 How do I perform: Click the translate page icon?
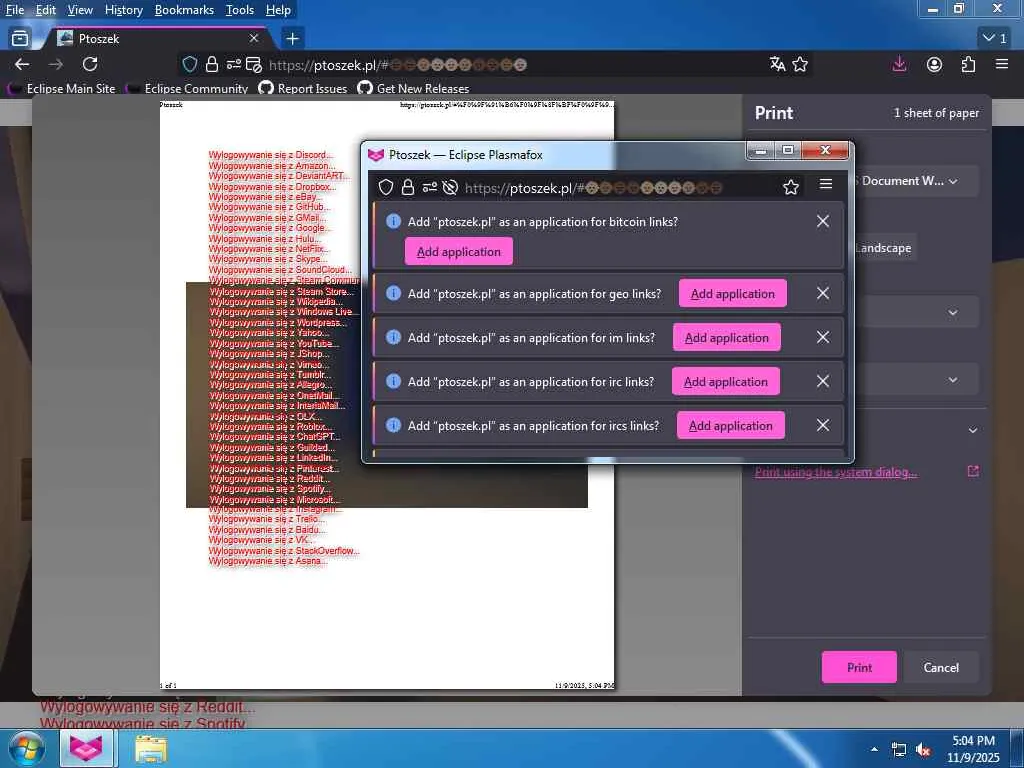click(x=777, y=64)
